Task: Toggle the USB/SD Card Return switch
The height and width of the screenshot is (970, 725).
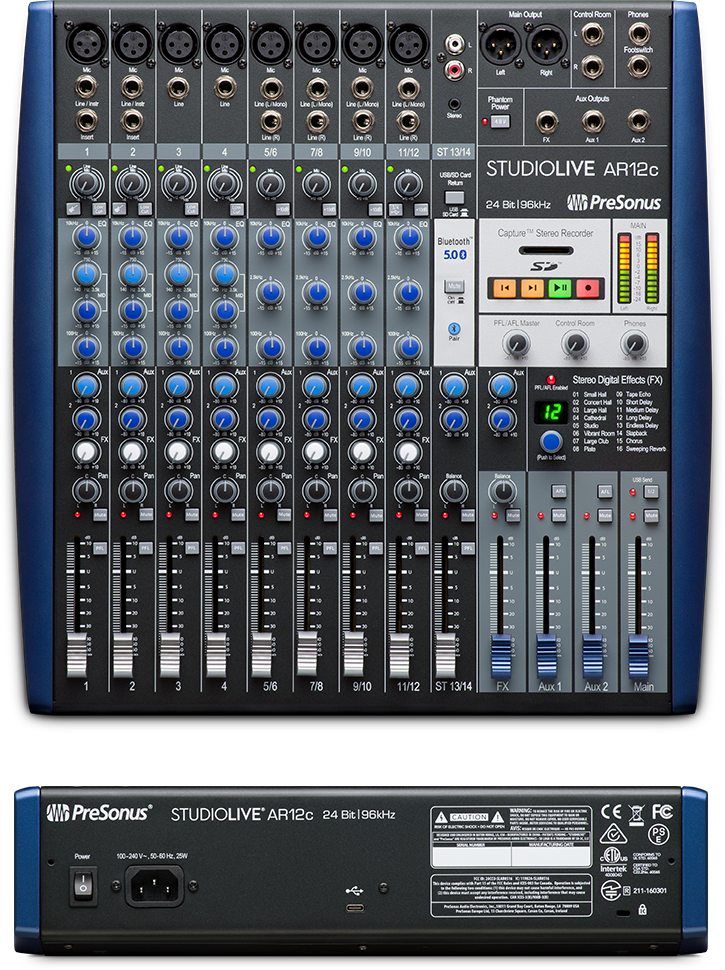Action: point(454,198)
